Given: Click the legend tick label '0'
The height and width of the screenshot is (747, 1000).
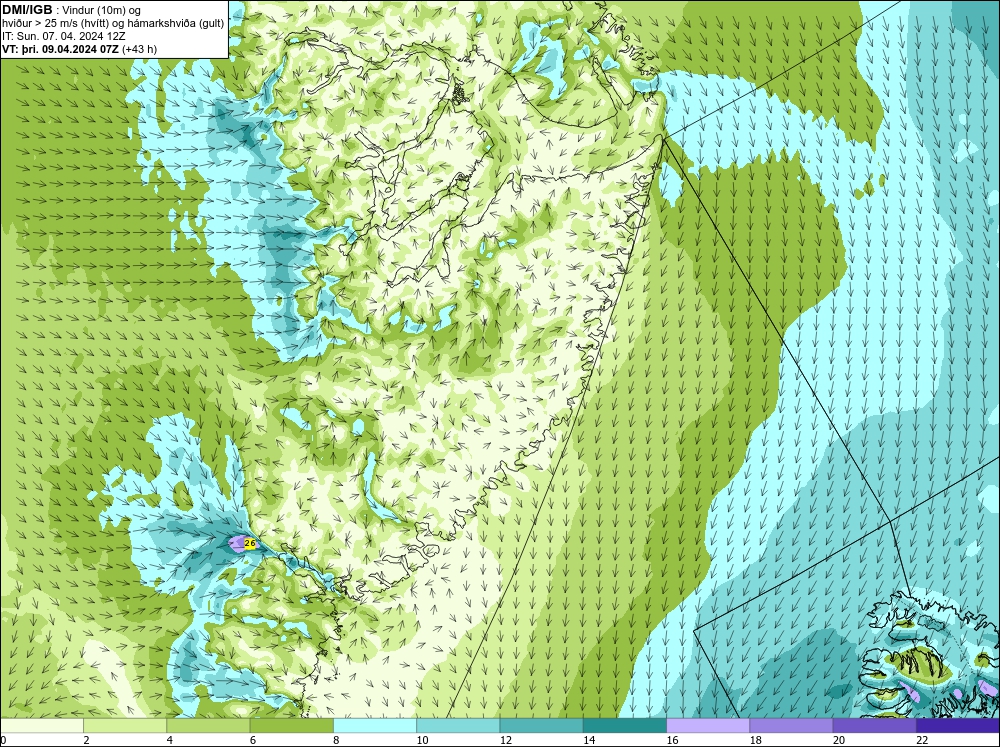Looking at the screenshot, I should point(3,740).
